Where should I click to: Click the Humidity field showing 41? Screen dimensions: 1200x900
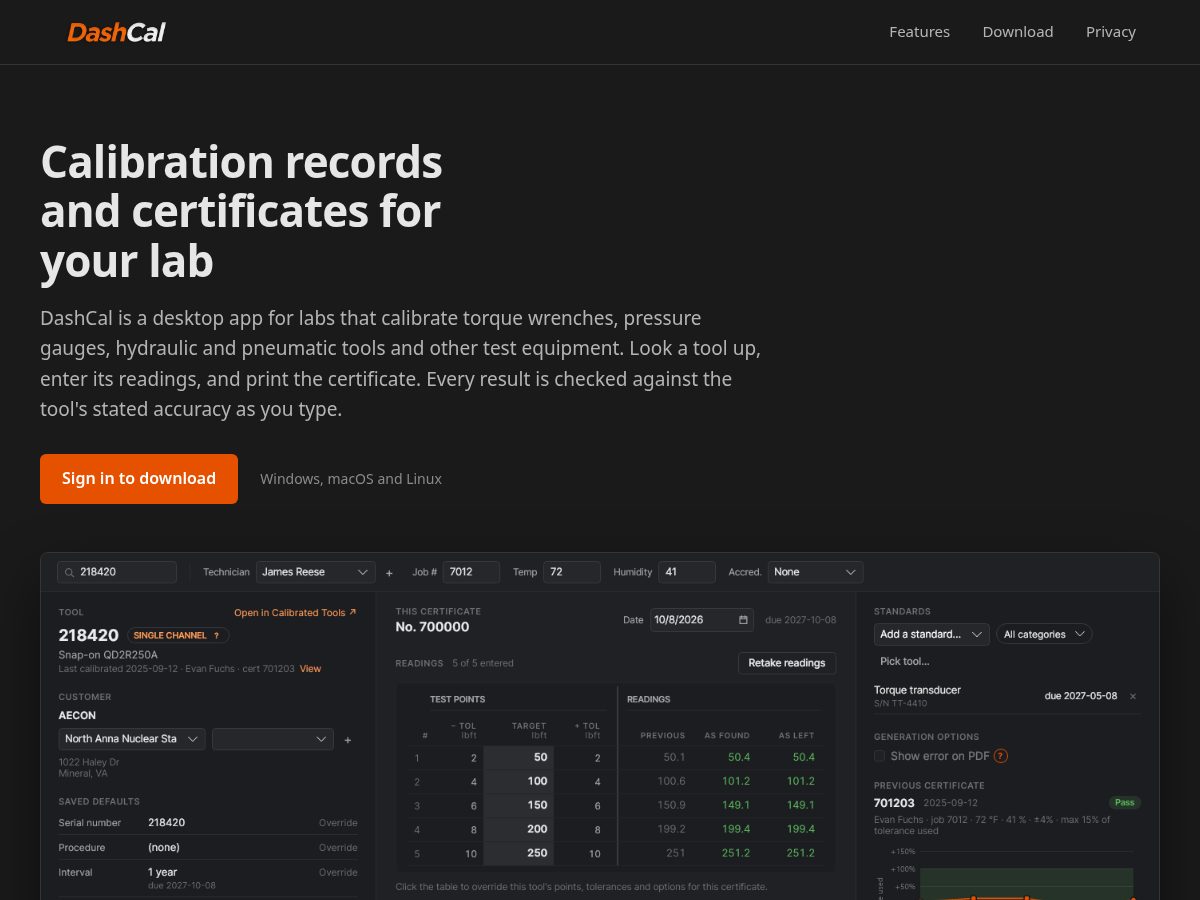click(x=687, y=572)
